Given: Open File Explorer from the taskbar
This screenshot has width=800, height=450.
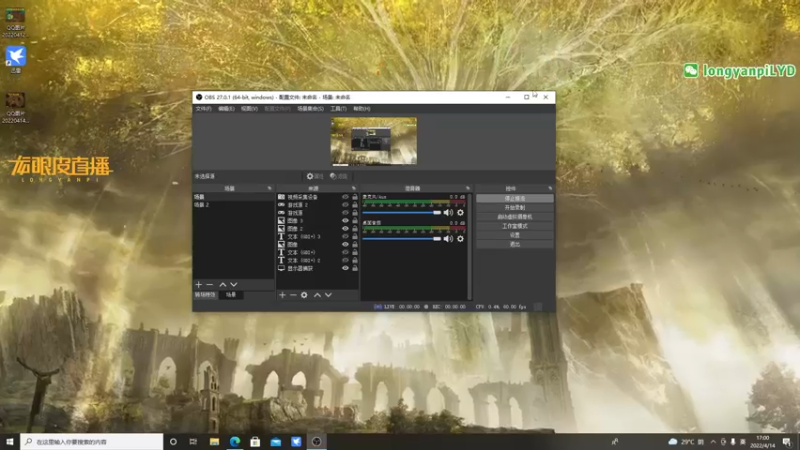Looking at the screenshot, I should pos(214,442).
